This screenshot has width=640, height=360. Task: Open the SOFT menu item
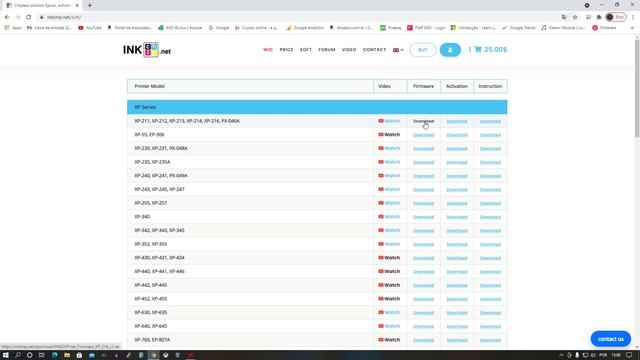click(306, 50)
